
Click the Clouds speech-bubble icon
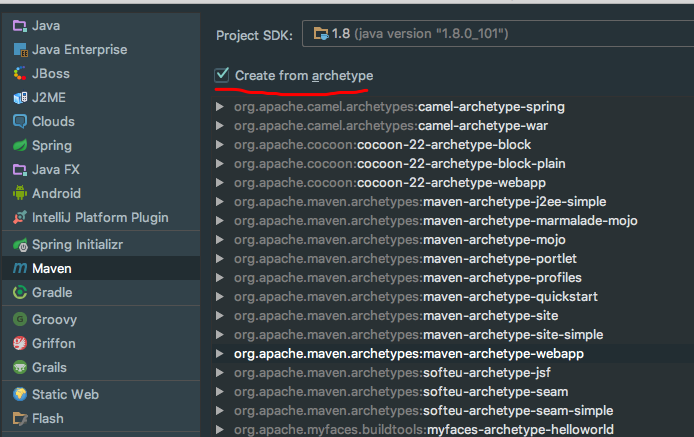20,121
